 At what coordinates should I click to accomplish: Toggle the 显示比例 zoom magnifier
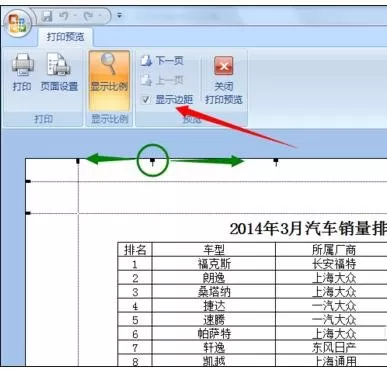[x=109, y=81]
